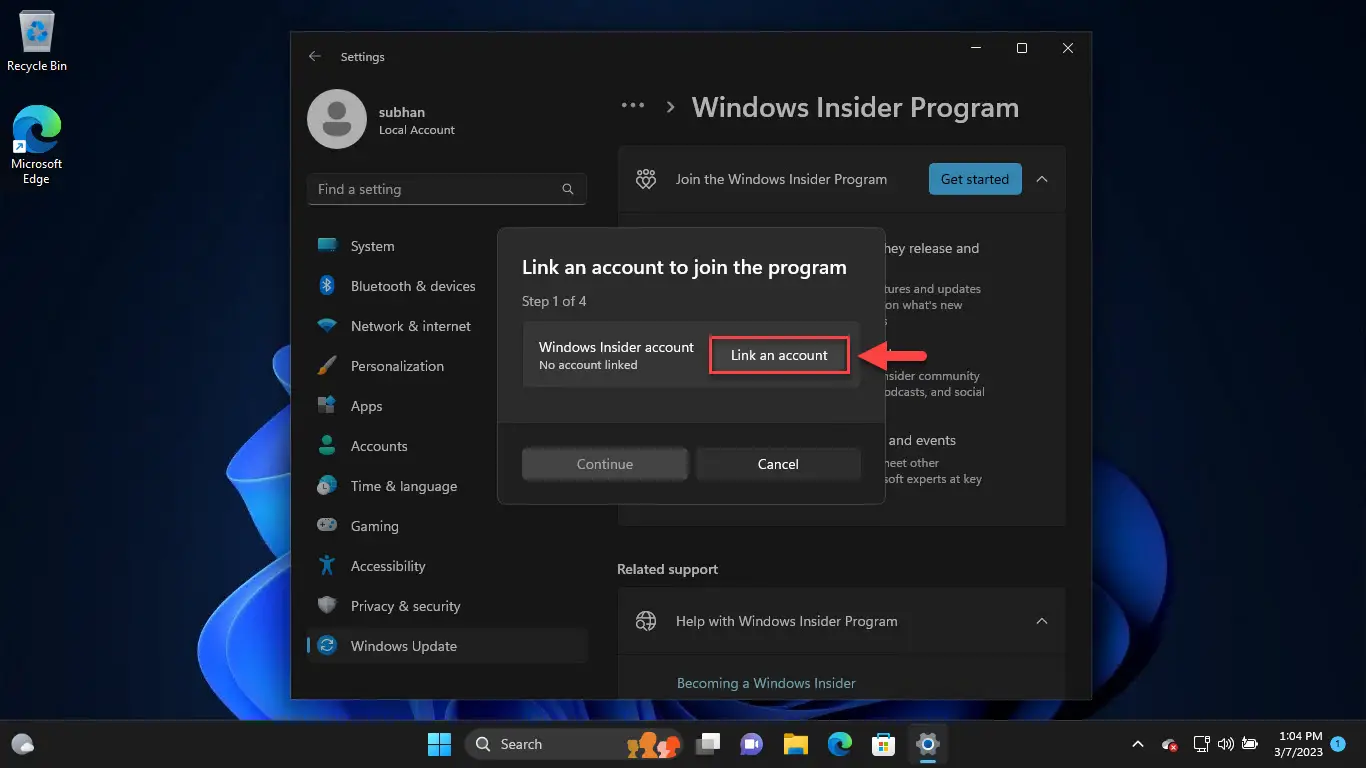1366x768 pixels.
Task: Click the globe icon beside Help with Windows Insider Program
Action: pos(646,621)
